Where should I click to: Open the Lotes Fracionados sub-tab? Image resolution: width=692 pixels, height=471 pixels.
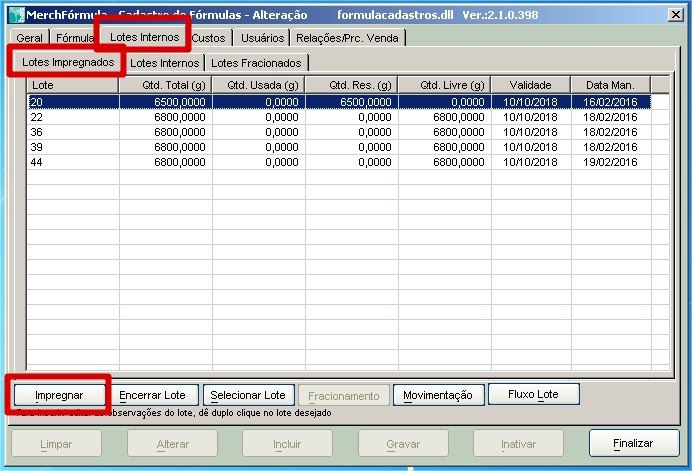click(256, 63)
